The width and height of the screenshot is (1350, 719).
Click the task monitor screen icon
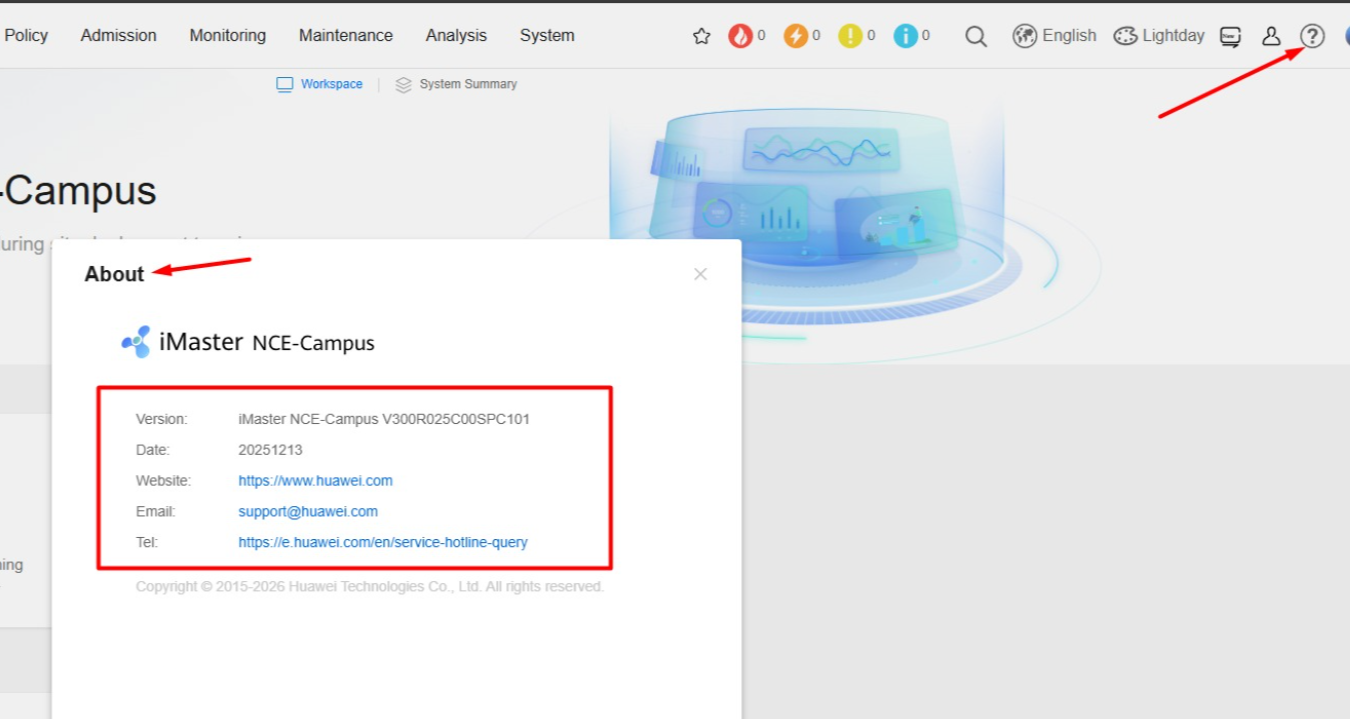[x=1231, y=37]
